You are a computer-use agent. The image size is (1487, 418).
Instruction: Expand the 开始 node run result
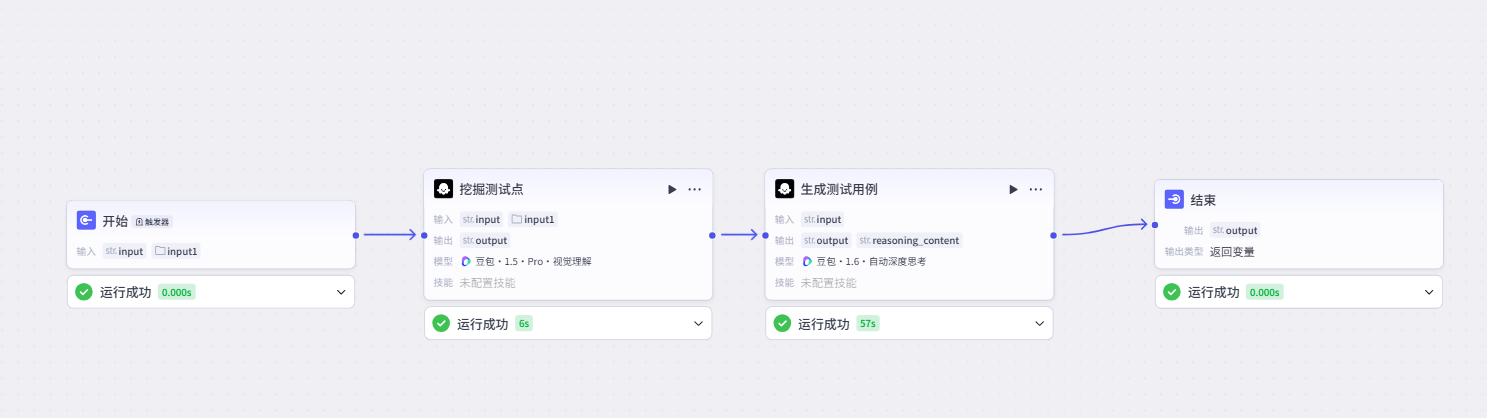(x=341, y=292)
